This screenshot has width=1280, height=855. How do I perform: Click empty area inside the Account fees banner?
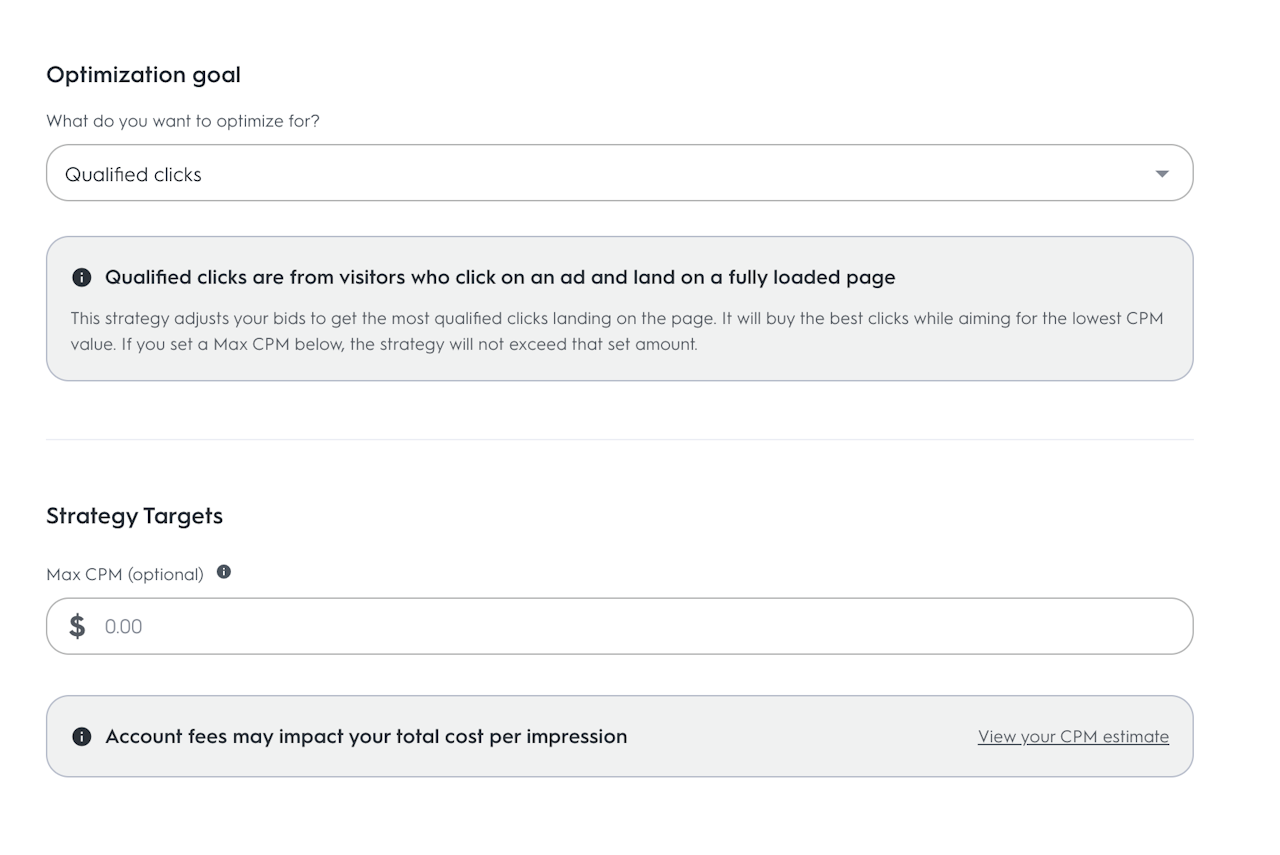coord(800,737)
